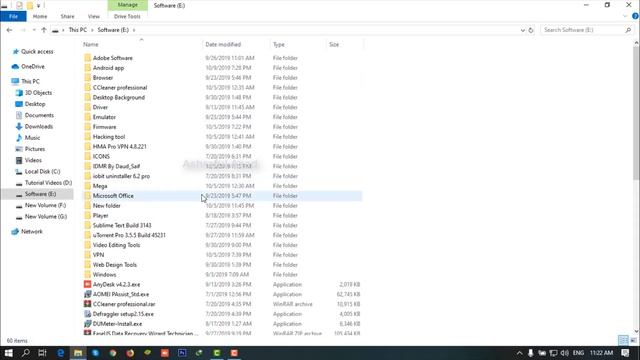Open Pictures in the sidebar
The height and width of the screenshot is (360, 640).
coord(35,149)
